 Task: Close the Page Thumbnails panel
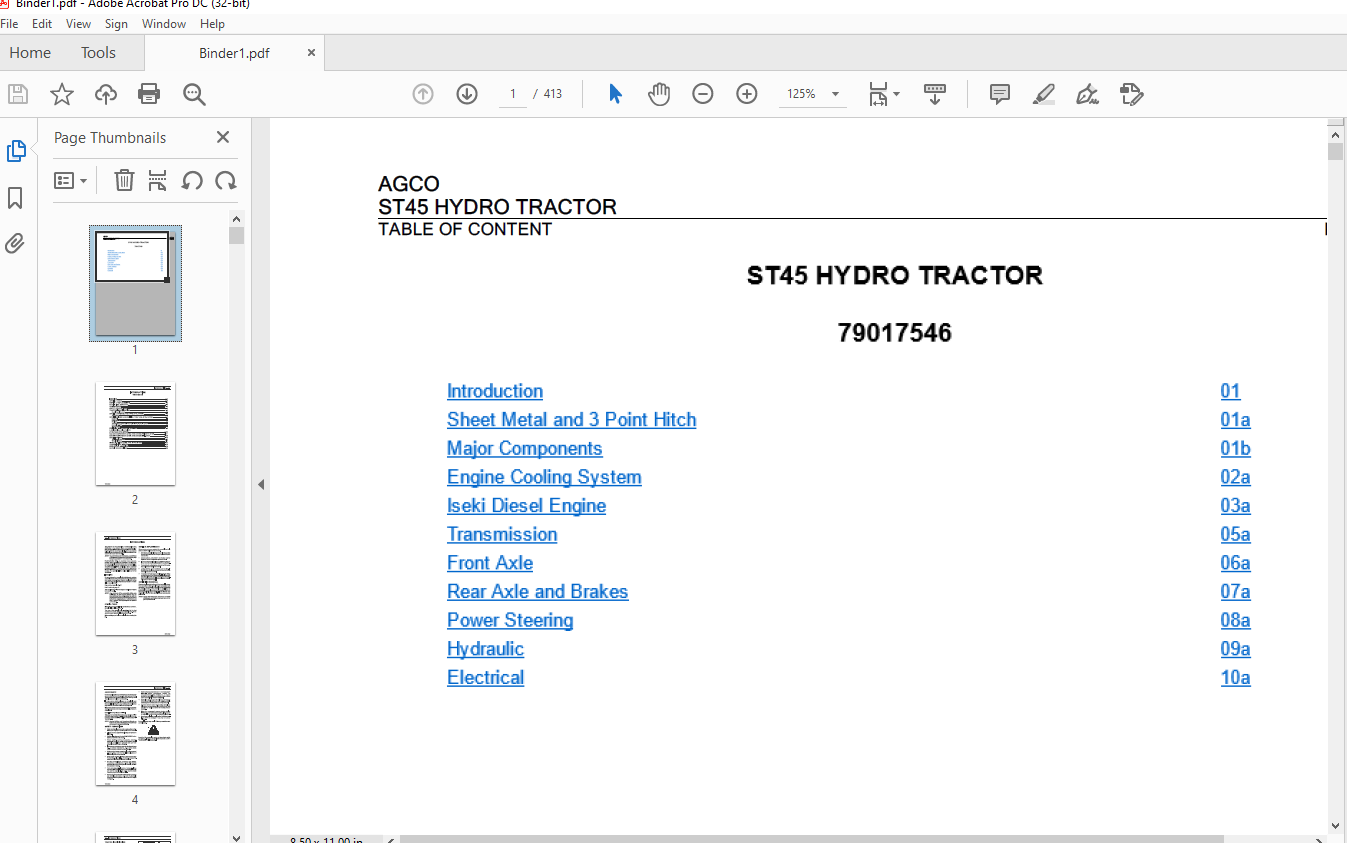point(223,137)
